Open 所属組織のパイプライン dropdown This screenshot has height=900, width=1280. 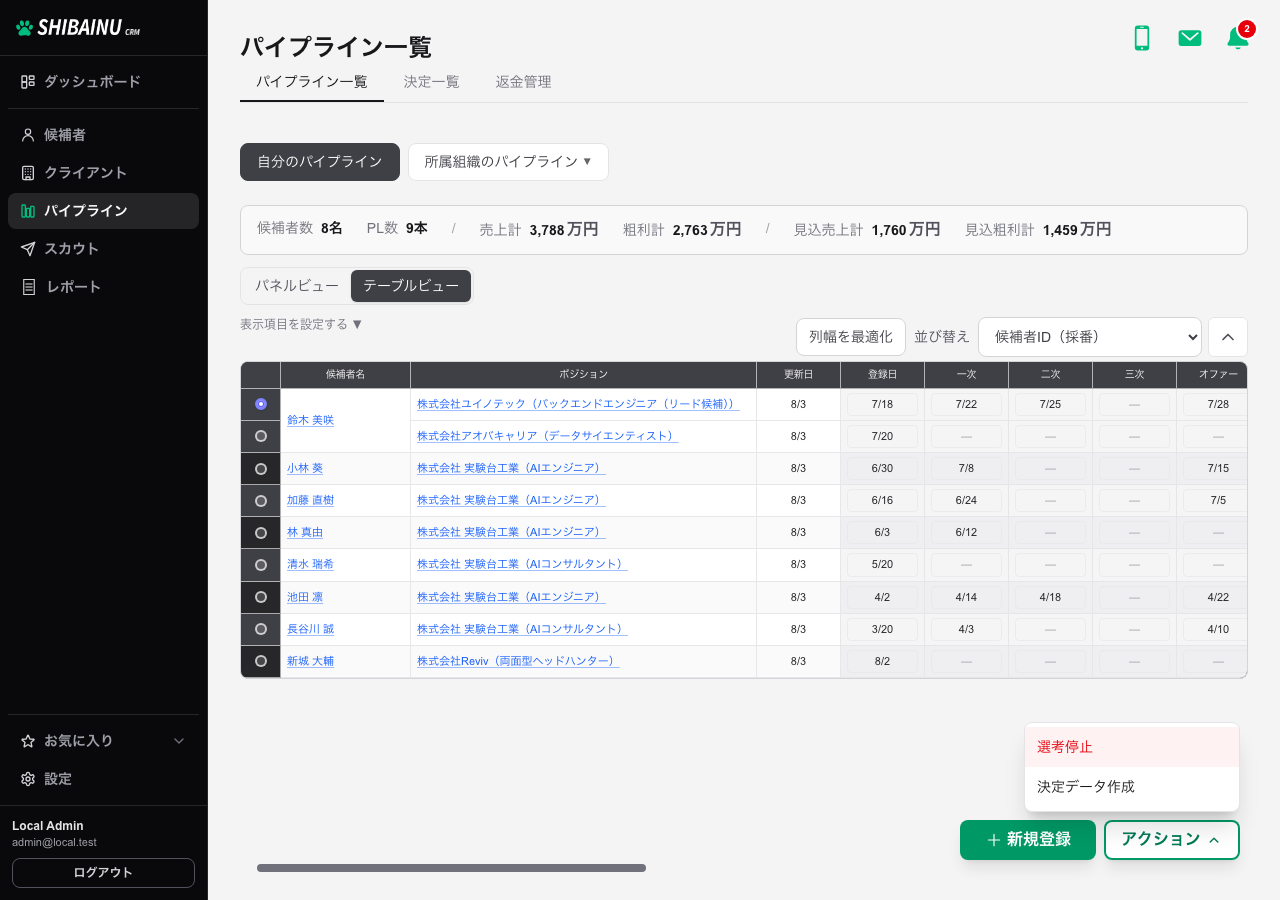(x=508, y=162)
